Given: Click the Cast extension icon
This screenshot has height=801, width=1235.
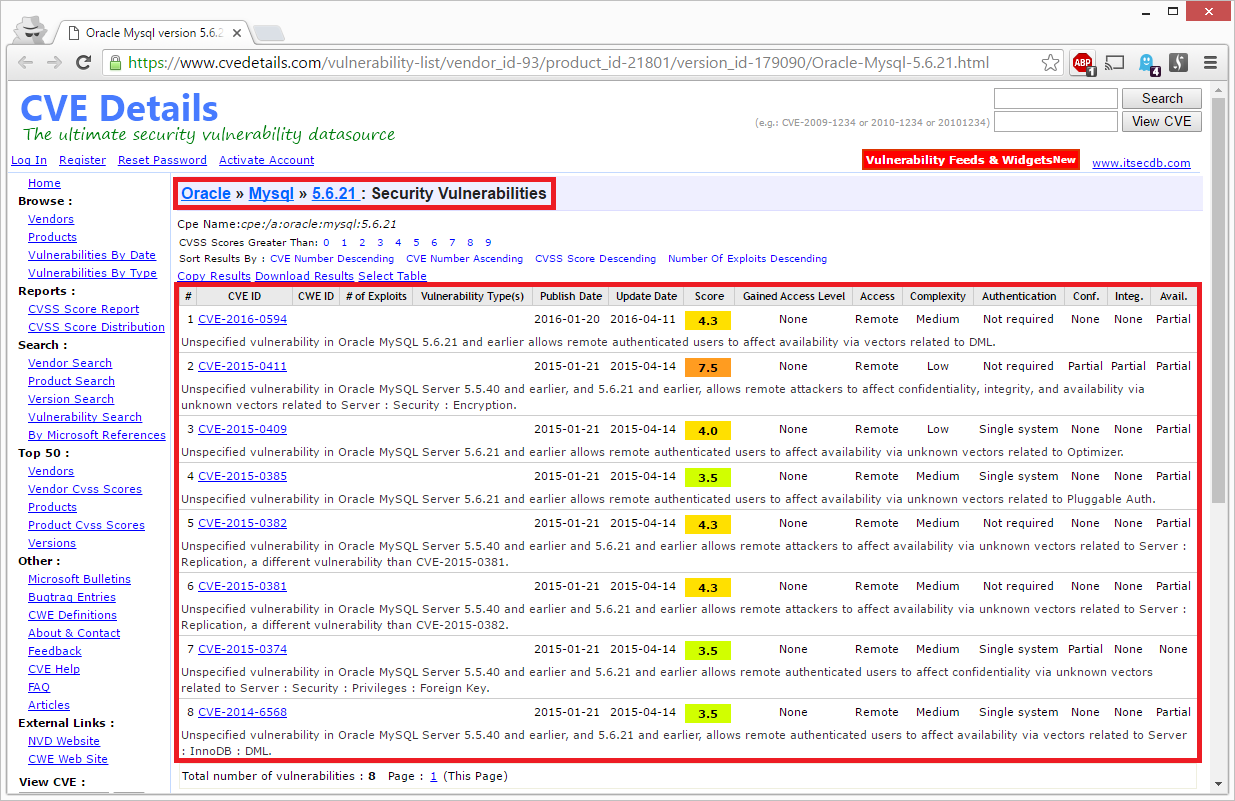Looking at the screenshot, I should (x=1116, y=63).
